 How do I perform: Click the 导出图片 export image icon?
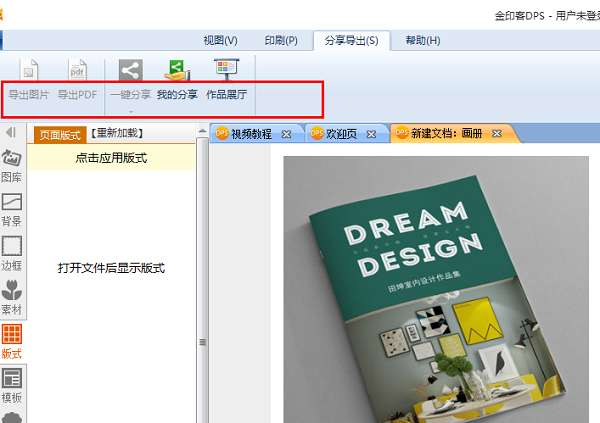(x=29, y=69)
